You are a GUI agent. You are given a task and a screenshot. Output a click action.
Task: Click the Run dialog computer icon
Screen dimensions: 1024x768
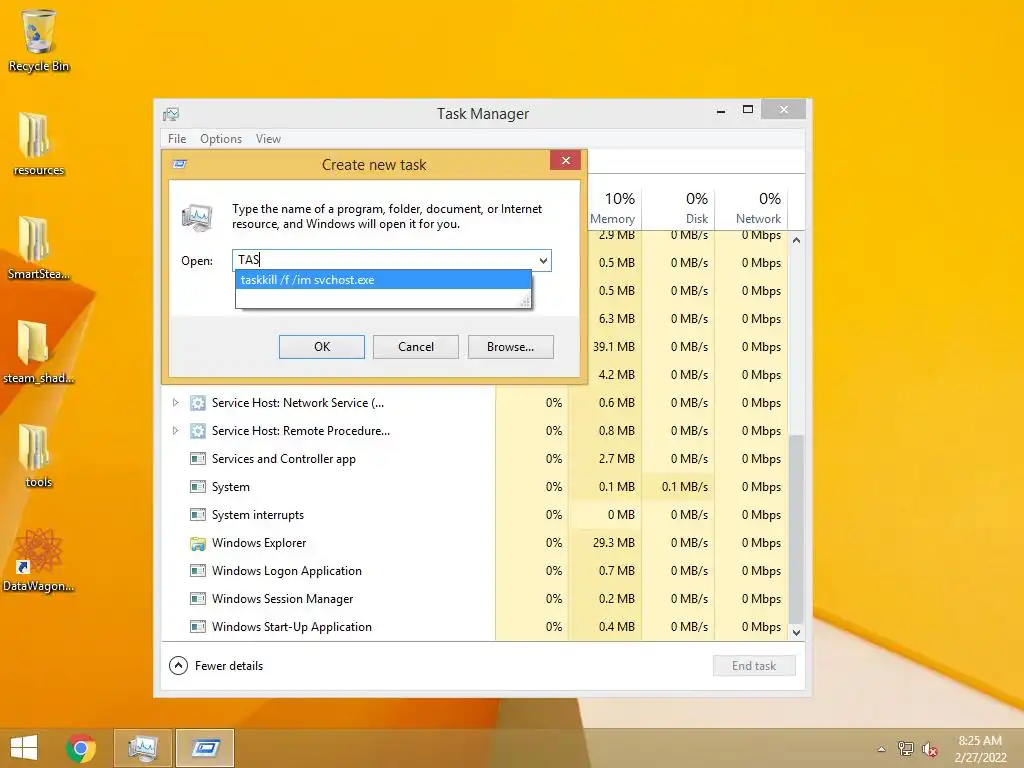pyautogui.click(x=197, y=218)
